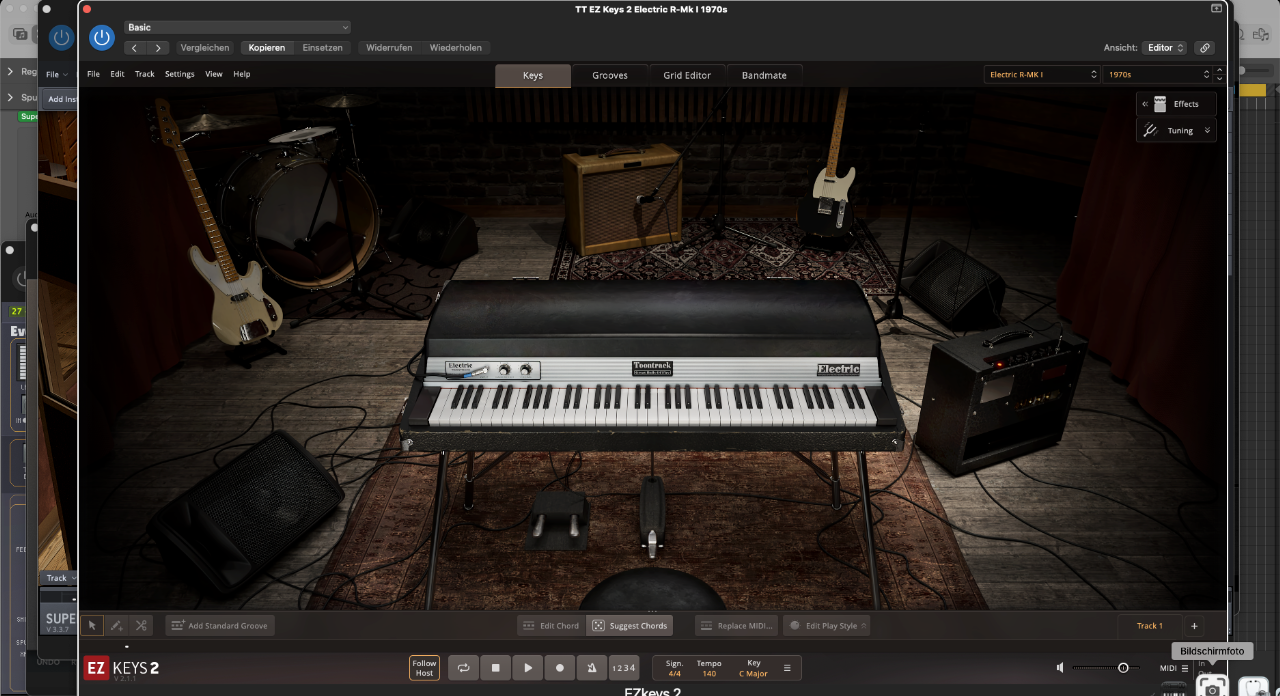Click the EZ Keys 2 logo
The height and width of the screenshot is (696, 1280).
click(x=121, y=668)
